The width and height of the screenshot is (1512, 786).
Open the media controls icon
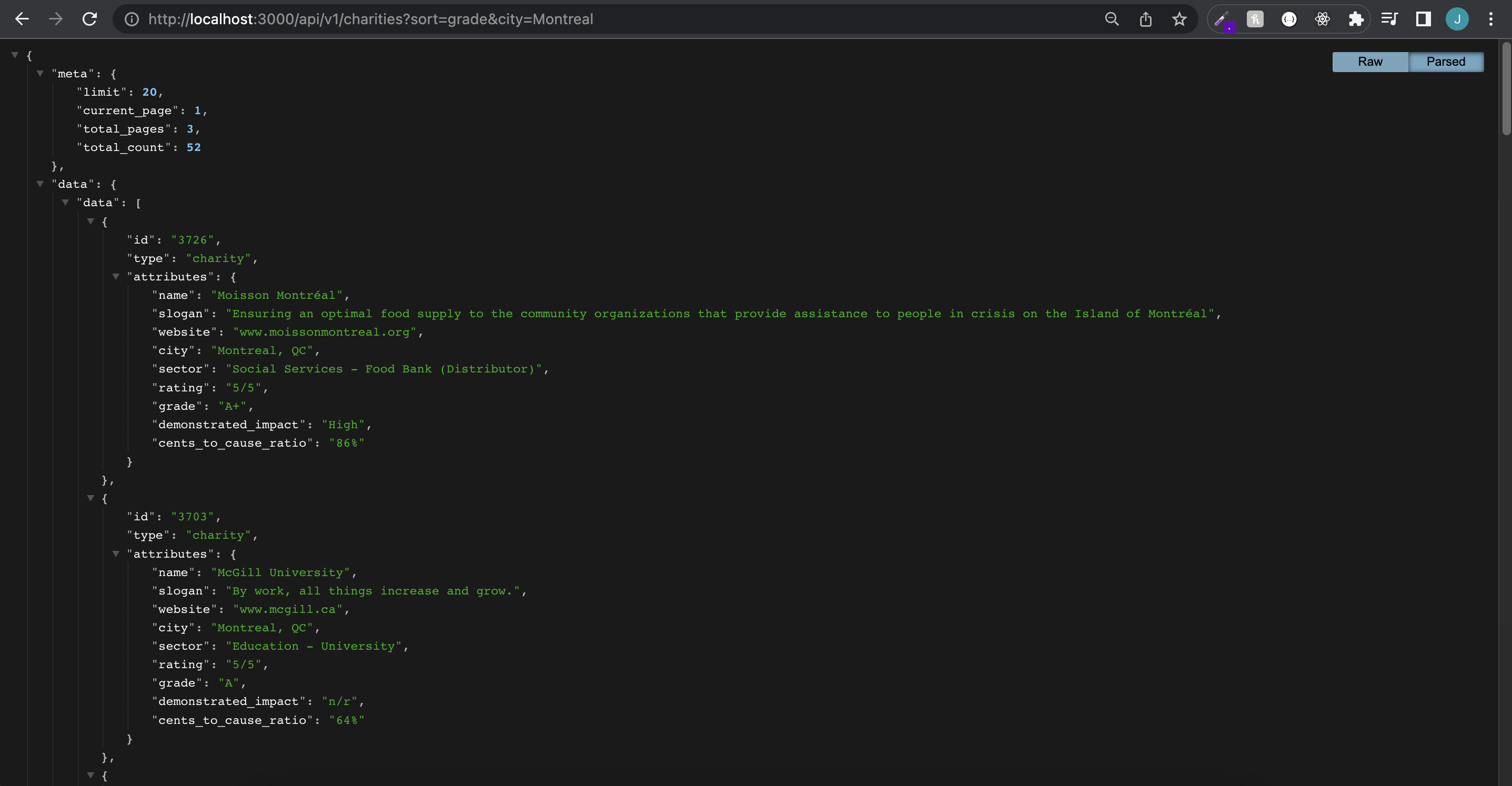pyautogui.click(x=1389, y=19)
